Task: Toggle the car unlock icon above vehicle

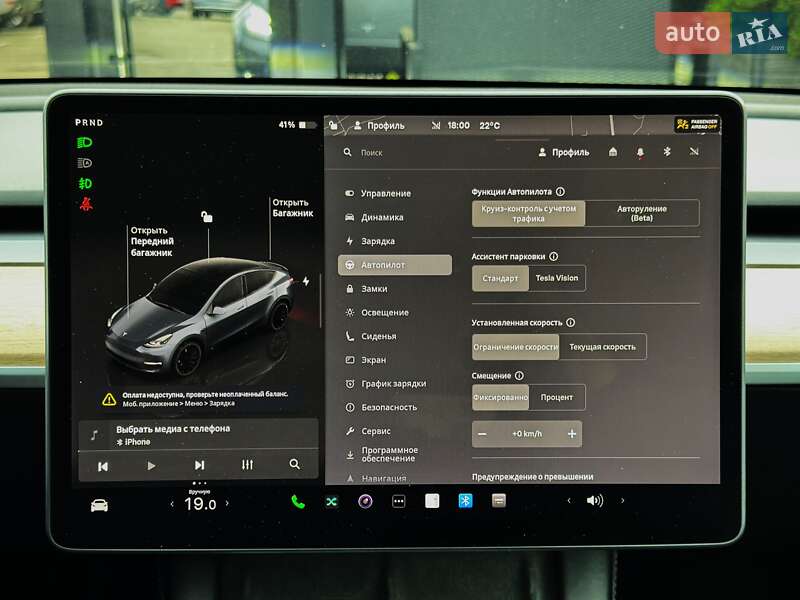Action: point(207,217)
